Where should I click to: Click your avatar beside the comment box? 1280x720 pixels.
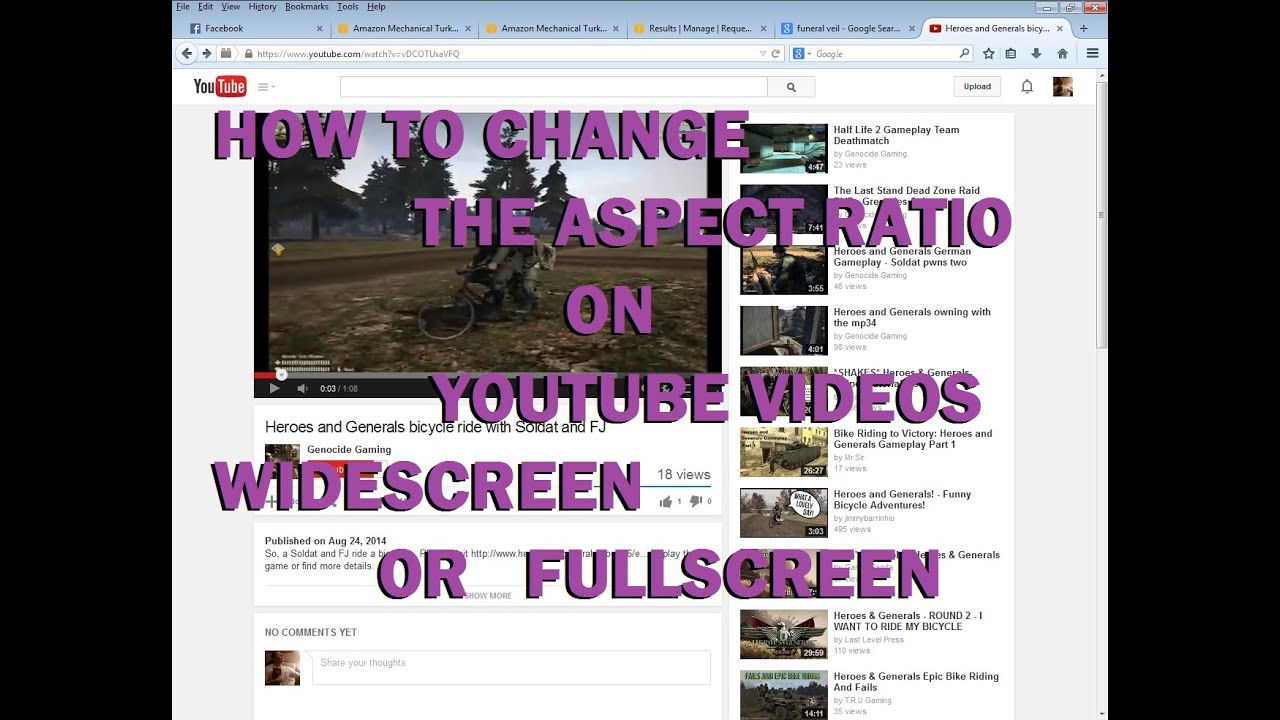[282, 668]
